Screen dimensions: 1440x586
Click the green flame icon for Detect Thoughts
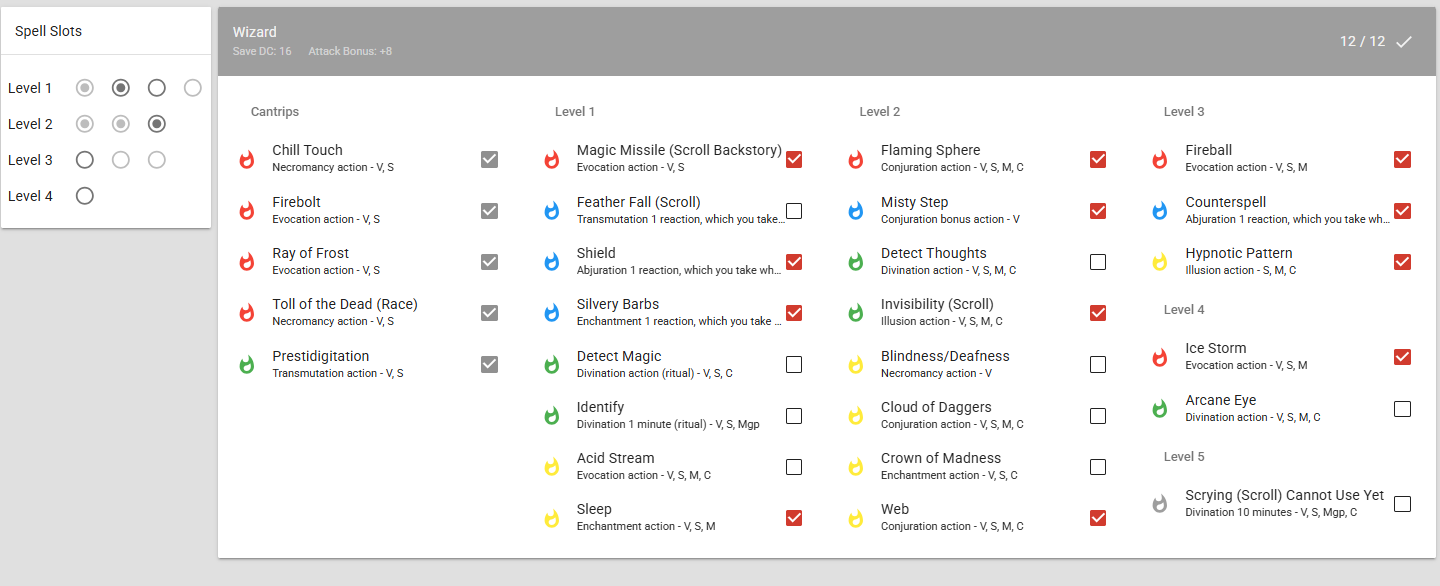[856, 262]
